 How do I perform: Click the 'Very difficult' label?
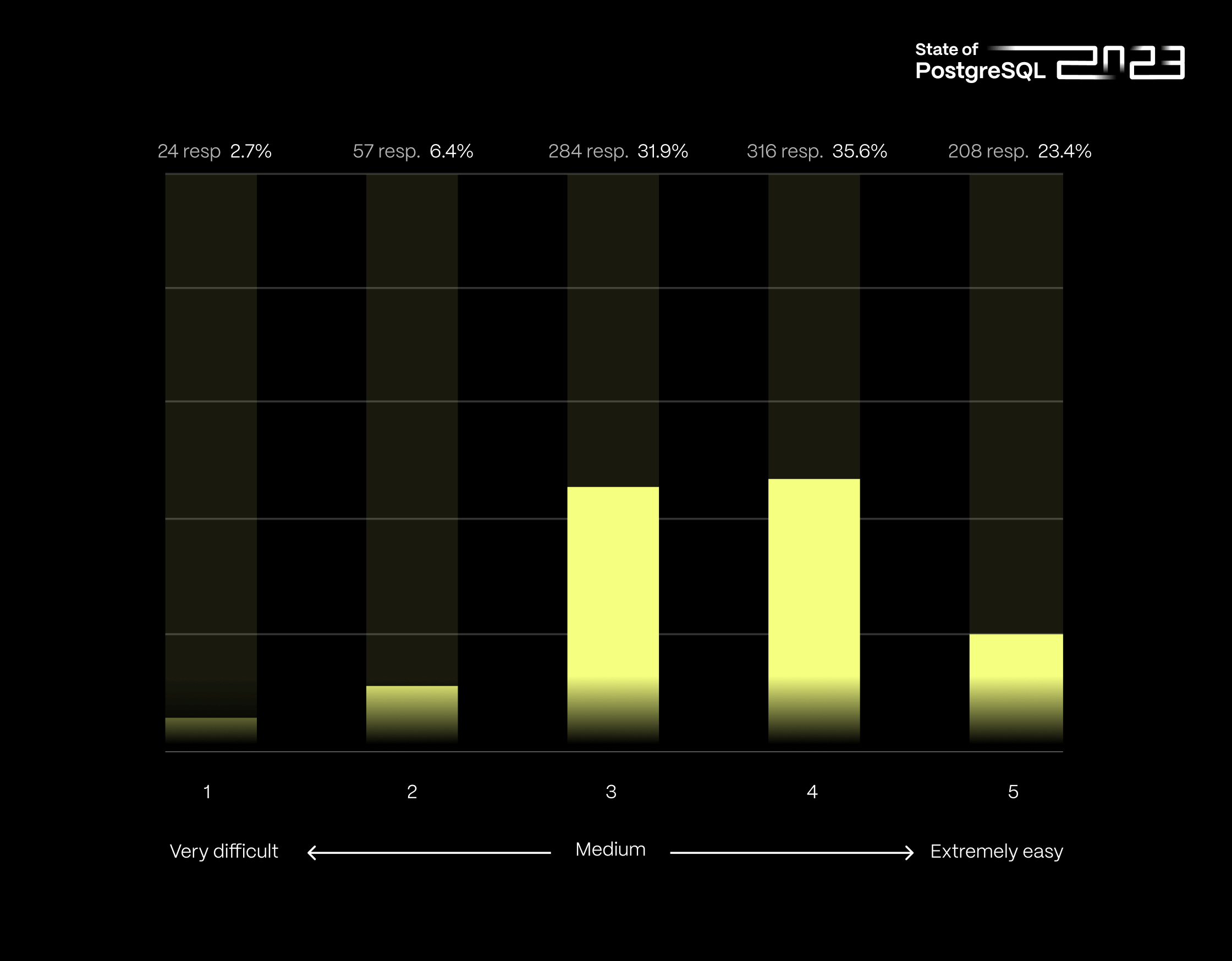[x=224, y=851]
